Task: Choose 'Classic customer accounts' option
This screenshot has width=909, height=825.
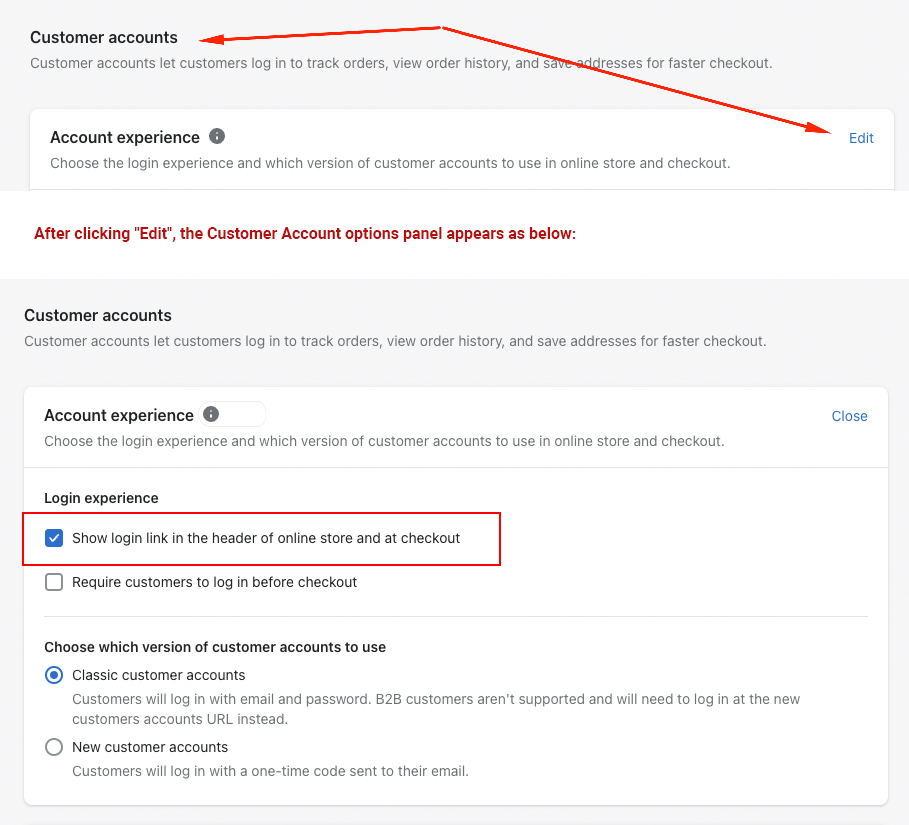Action: 54,675
